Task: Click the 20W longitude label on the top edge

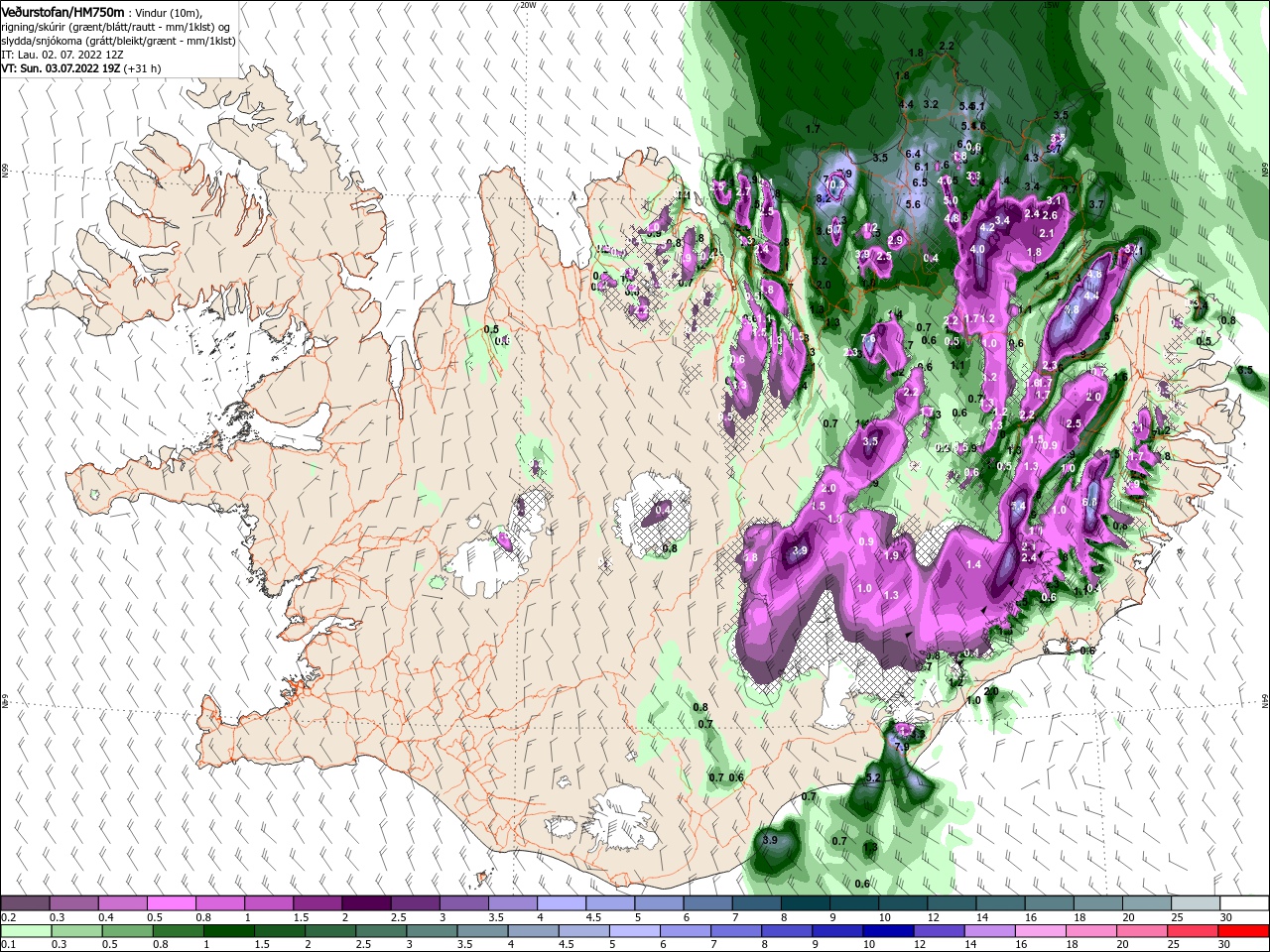Action: click(528, 4)
